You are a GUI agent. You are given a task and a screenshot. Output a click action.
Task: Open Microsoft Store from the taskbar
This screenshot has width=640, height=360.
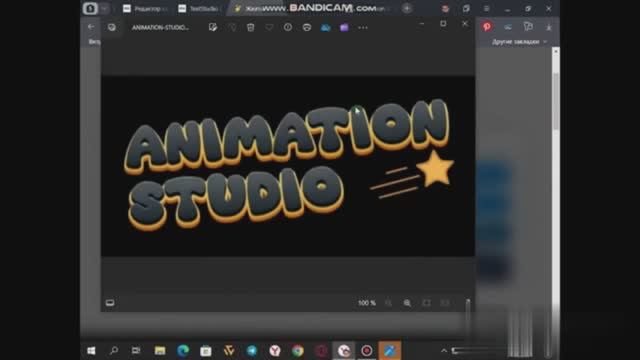click(206, 351)
